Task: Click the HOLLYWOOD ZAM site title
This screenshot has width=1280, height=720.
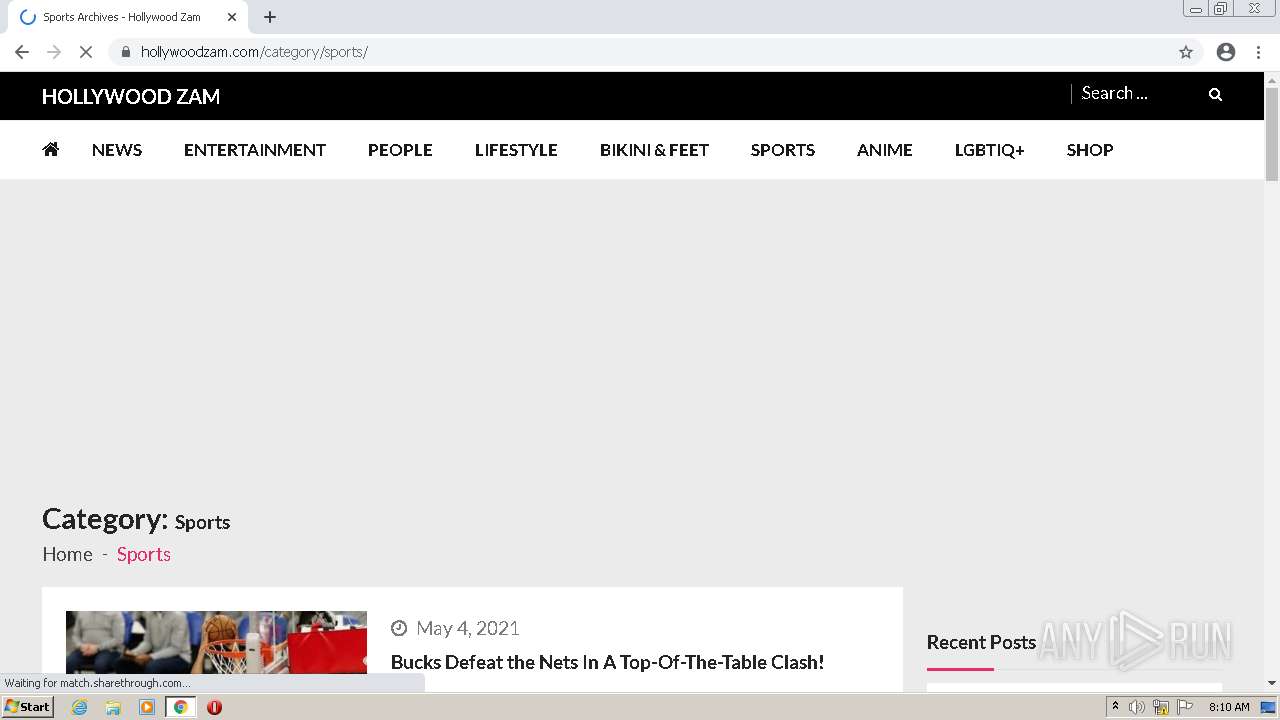Action: click(131, 96)
